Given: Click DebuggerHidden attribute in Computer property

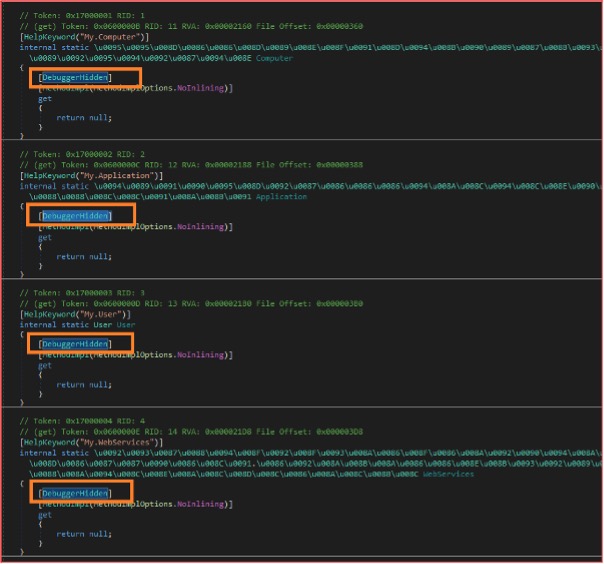Looking at the screenshot, I should 75,77.
